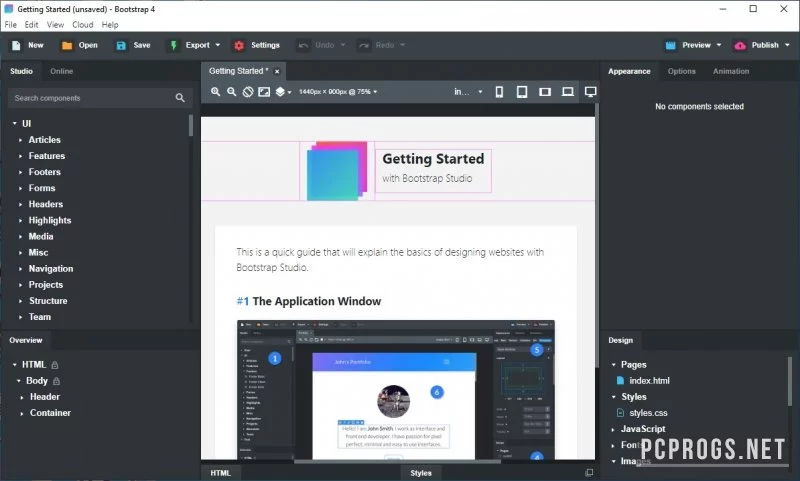Viewport: 800px width, 481px height.
Task: Open the HTML bottom panel tab
Action: coord(220,473)
